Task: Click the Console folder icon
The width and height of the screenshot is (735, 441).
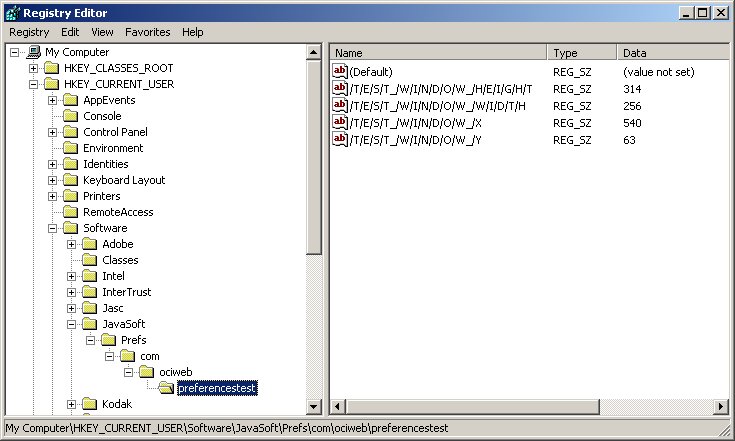Action: click(x=70, y=116)
